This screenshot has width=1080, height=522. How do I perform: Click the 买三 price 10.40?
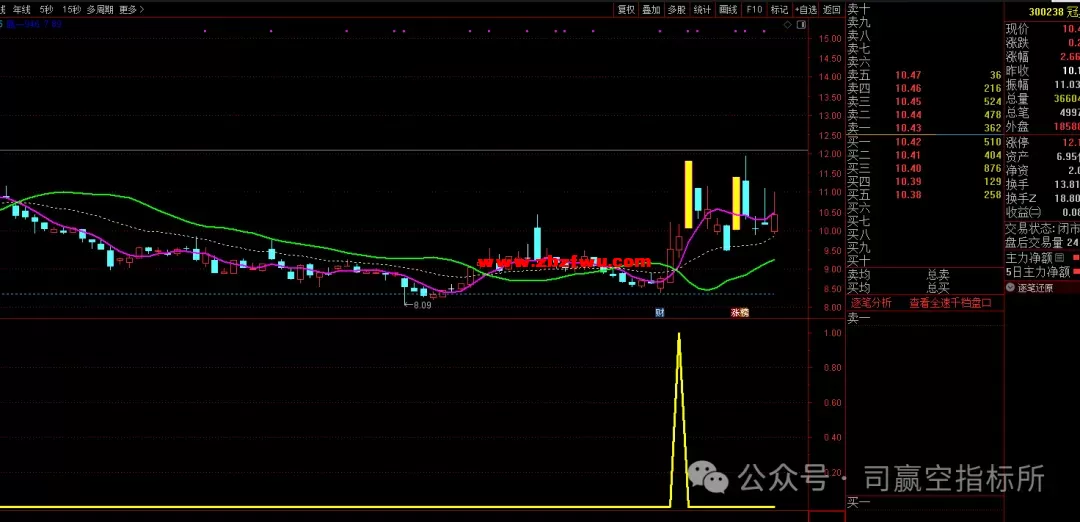click(908, 168)
